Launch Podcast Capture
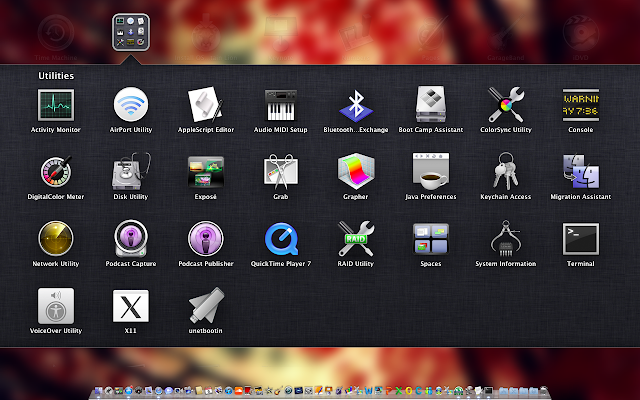 (131, 238)
